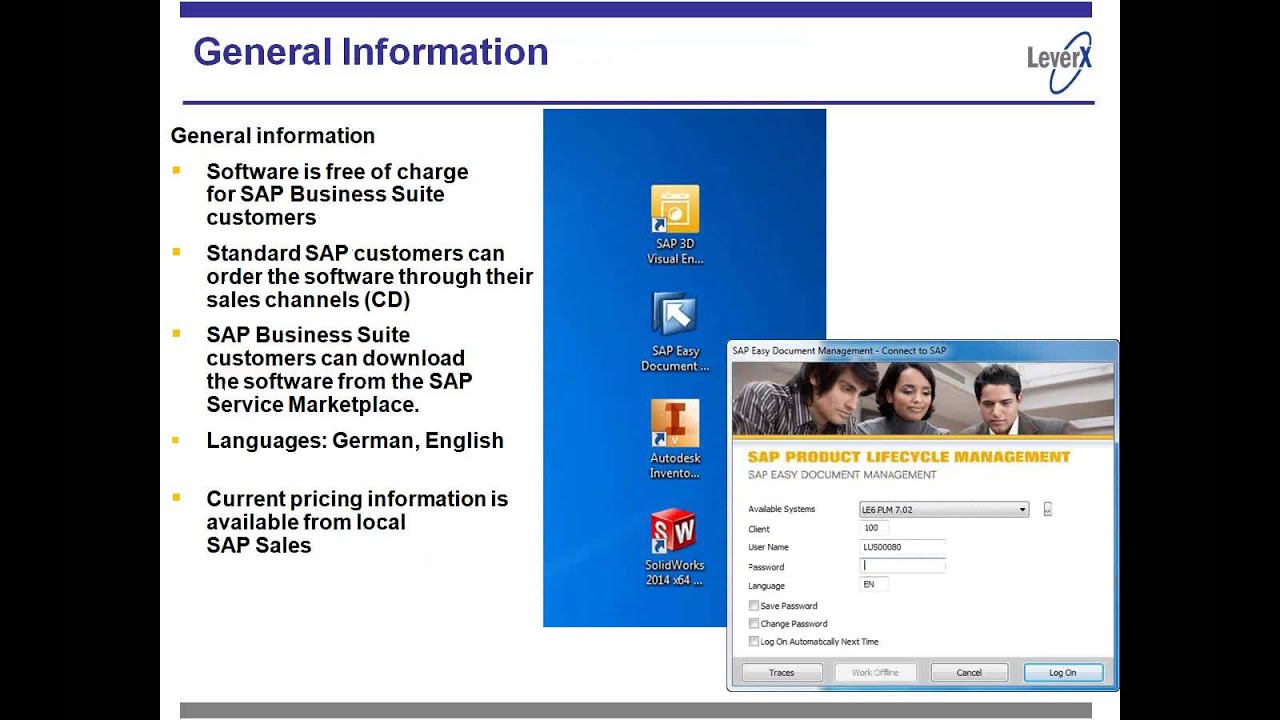Viewport: 1280px width, 720px height.
Task: Select the Language field showing EN
Action: click(x=874, y=585)
